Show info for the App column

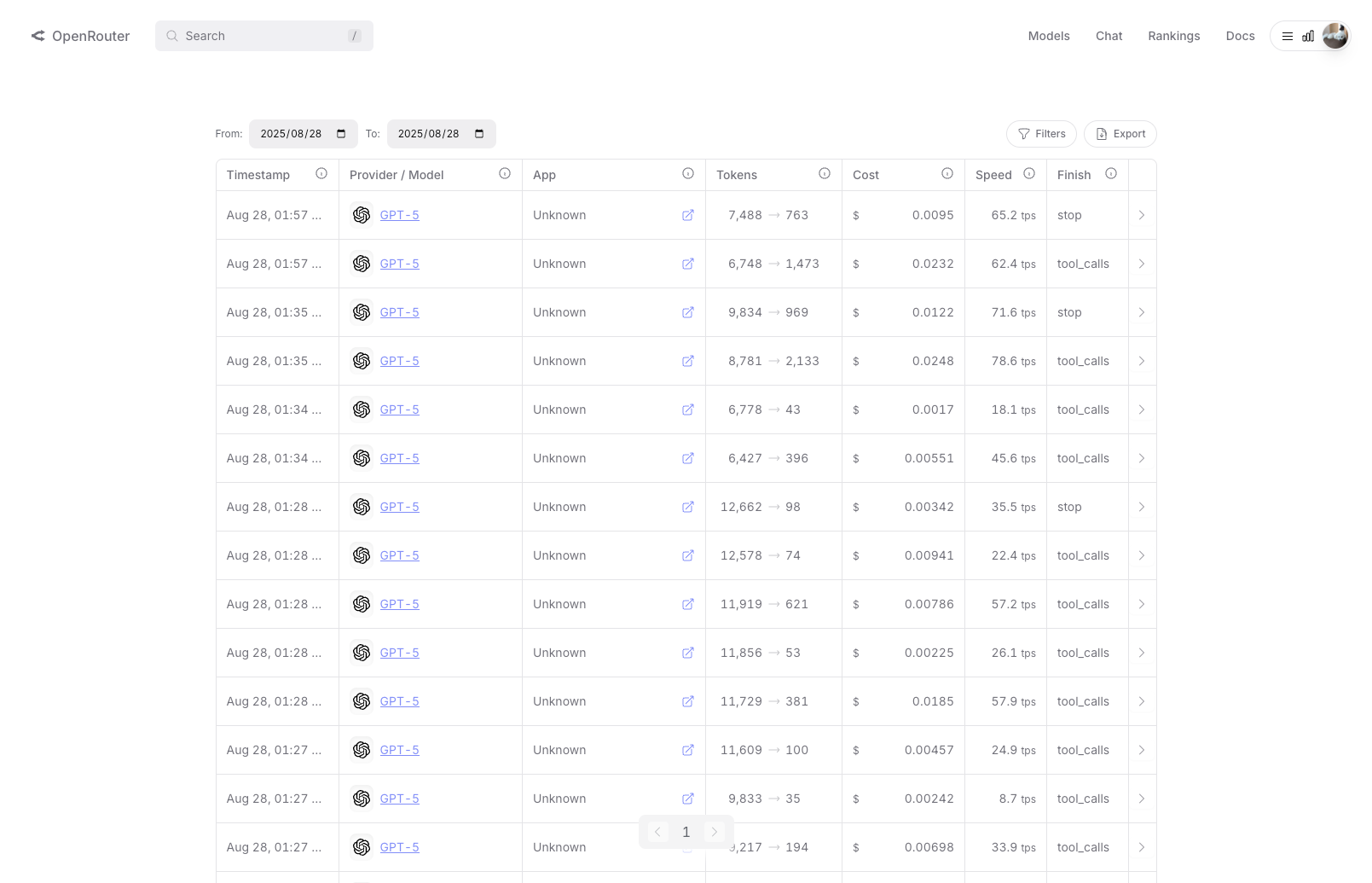click(x=688, y=173)
